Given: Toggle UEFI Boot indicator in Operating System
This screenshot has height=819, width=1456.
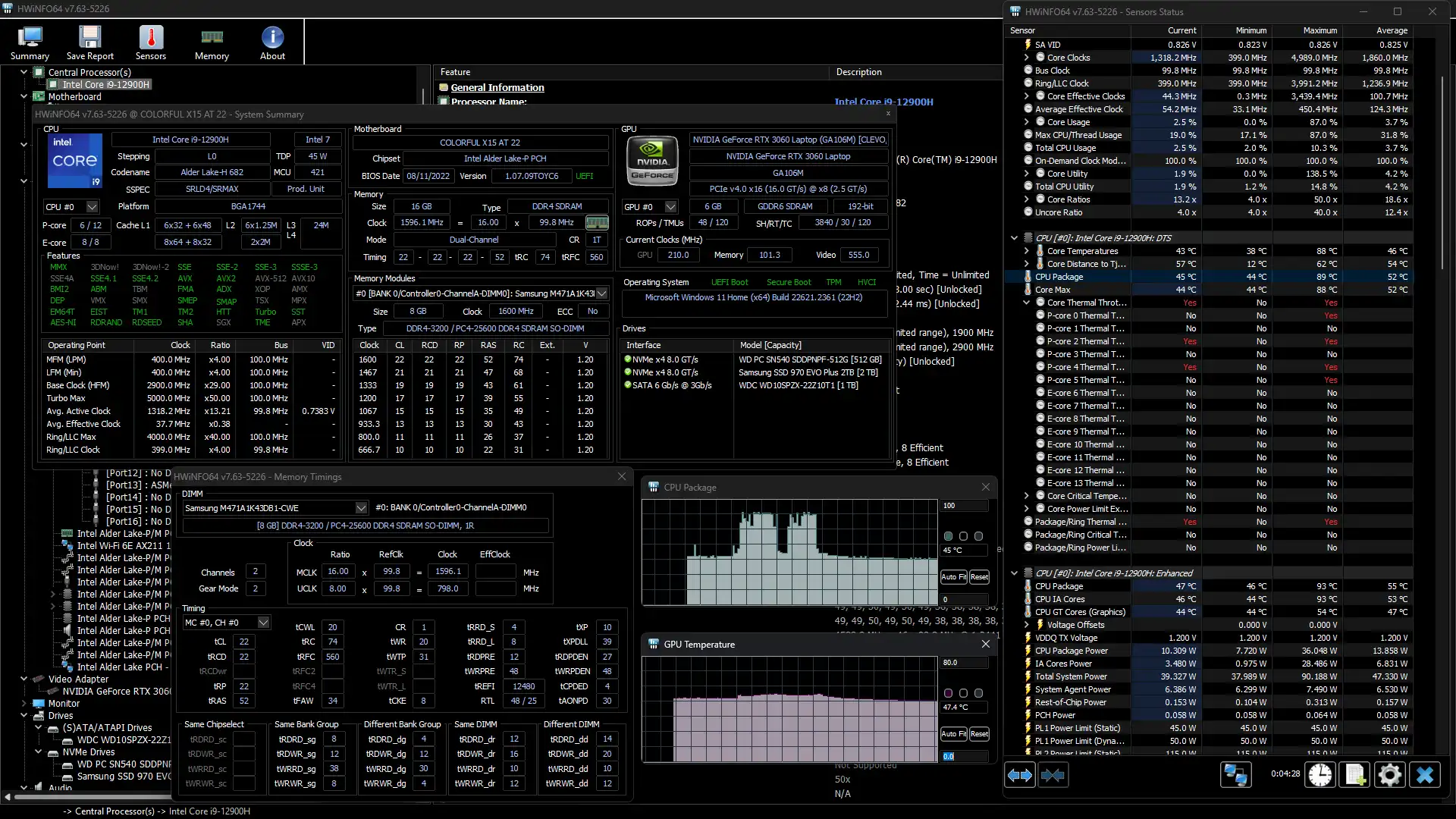Looking at the screenshot, I should click(x=730, y=282).
